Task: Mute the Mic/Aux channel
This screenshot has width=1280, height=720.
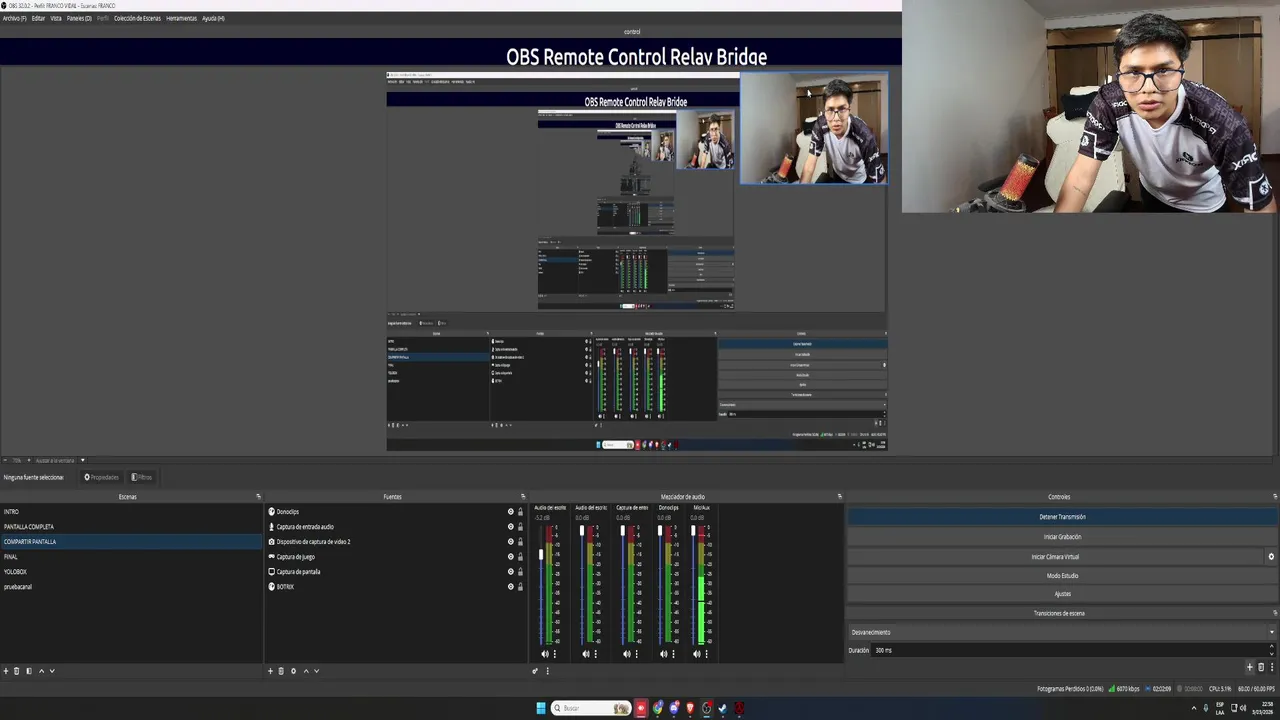Action: (x=697, y=654)
